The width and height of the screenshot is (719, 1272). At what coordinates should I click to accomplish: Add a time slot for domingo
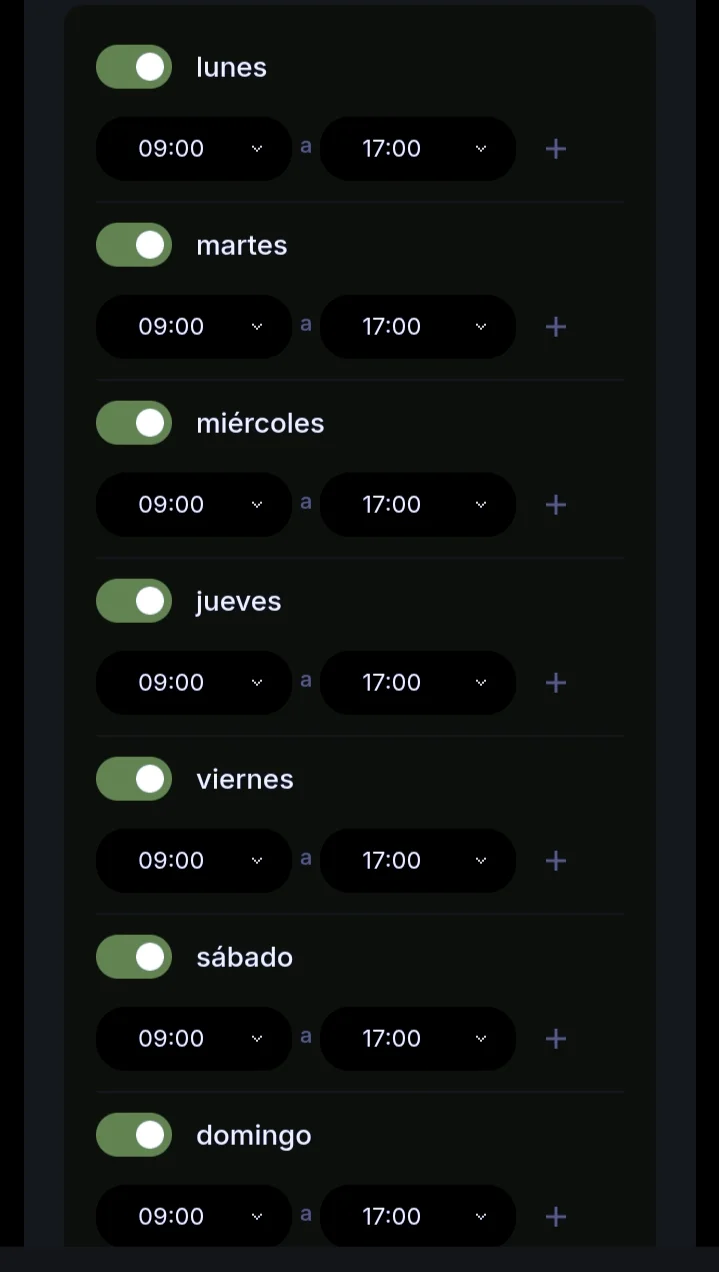point(556,1217)
